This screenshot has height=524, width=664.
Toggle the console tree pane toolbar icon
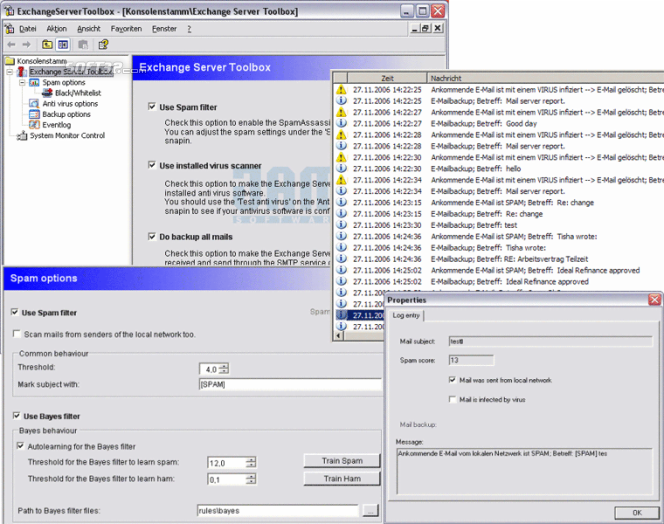63,44
